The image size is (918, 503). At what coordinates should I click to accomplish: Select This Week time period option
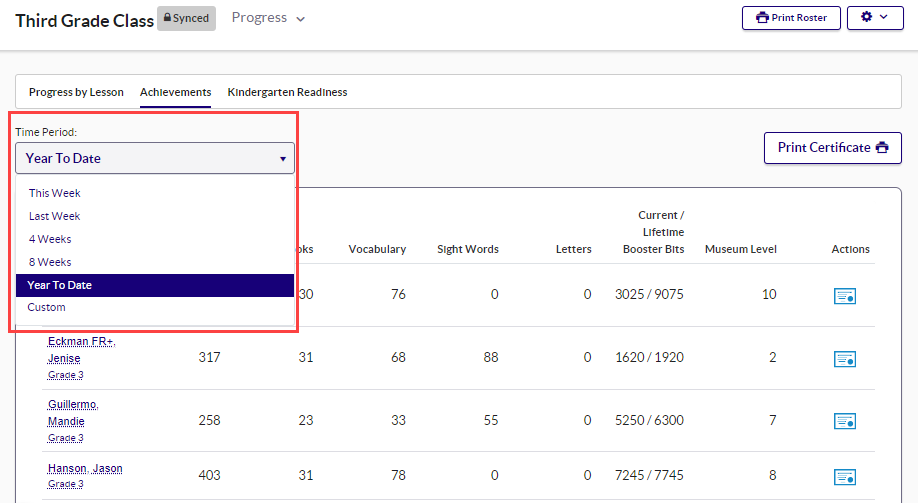[55, 193]
